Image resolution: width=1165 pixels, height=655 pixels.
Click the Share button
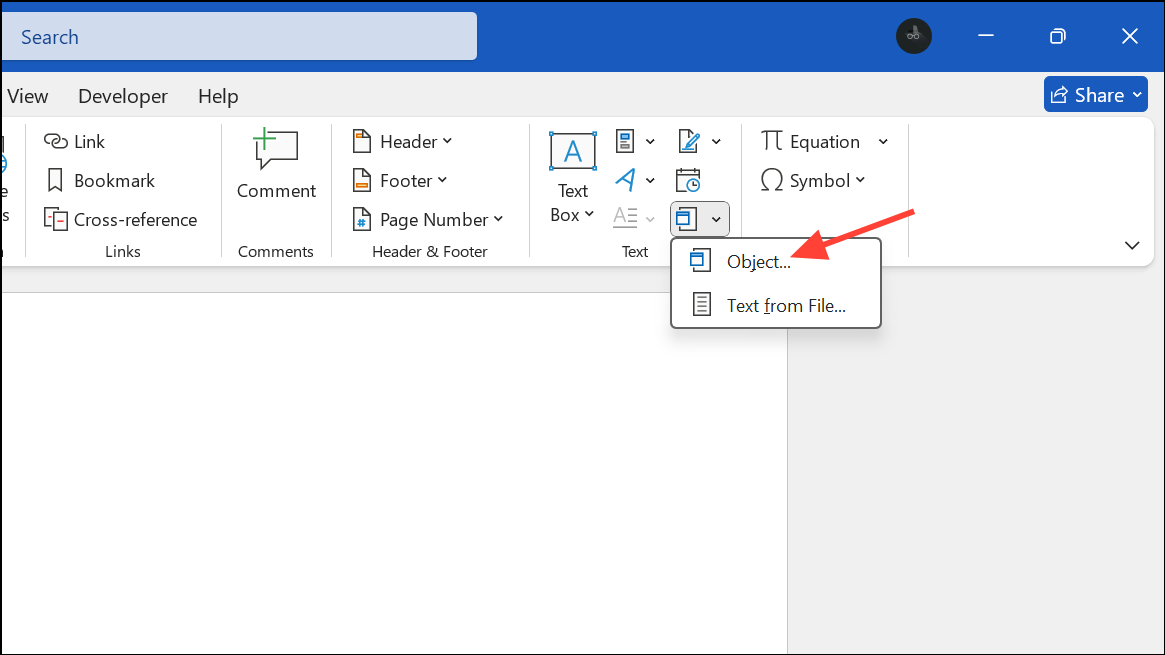tap(1097, 95)
